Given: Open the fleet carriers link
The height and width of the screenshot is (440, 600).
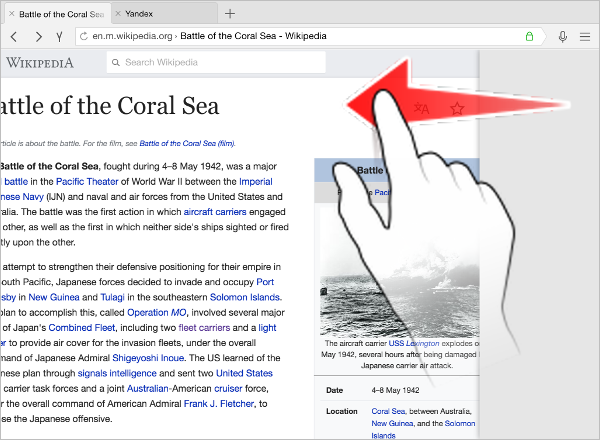Looking at the screenshot, I should click(x=204, y=328).
